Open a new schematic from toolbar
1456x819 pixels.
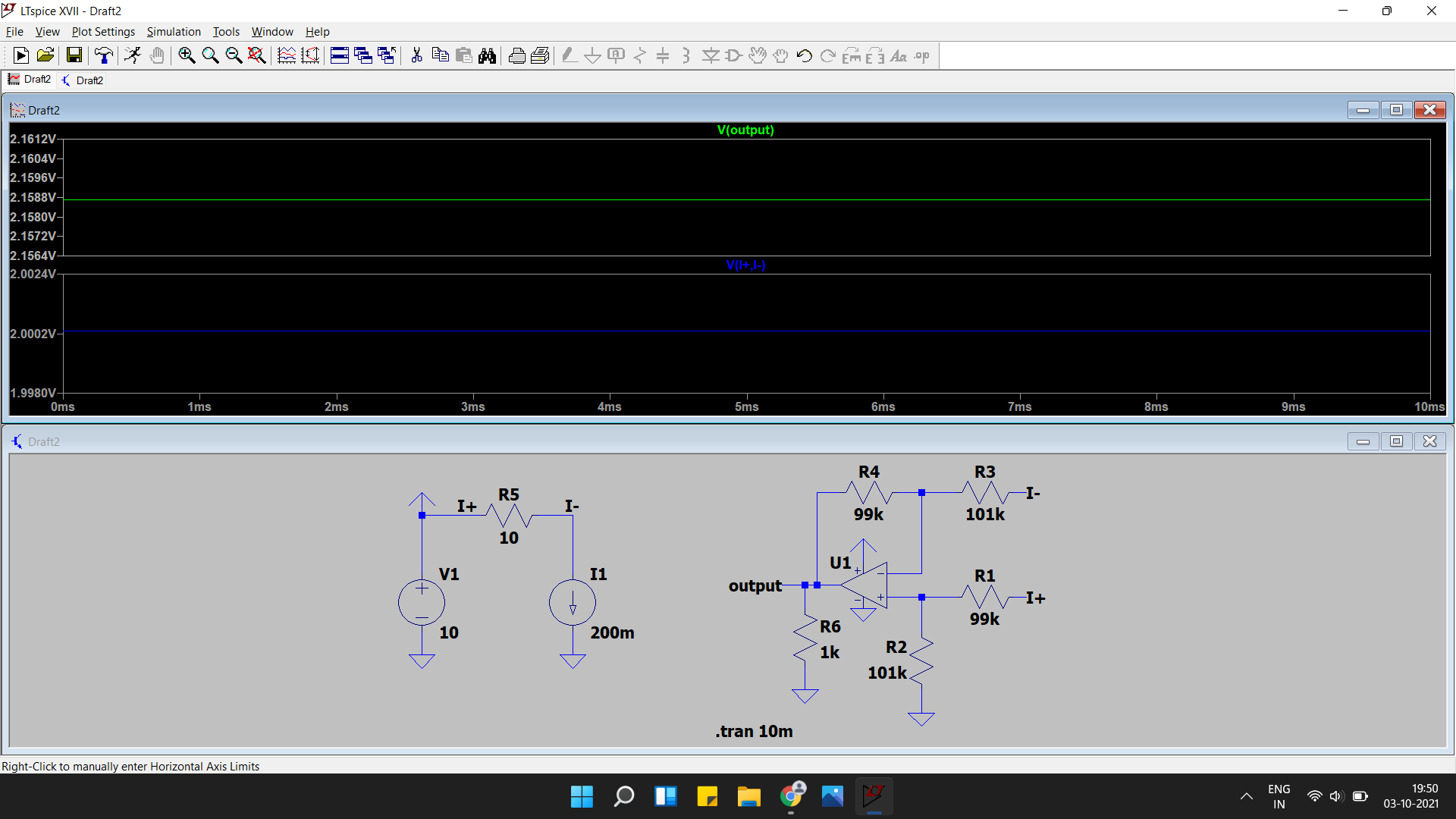click(21, 55)
